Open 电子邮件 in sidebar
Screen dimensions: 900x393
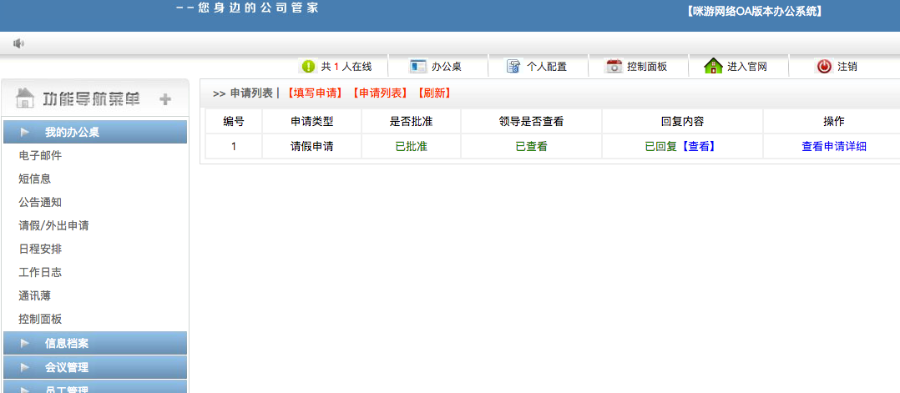click(40, 155)
